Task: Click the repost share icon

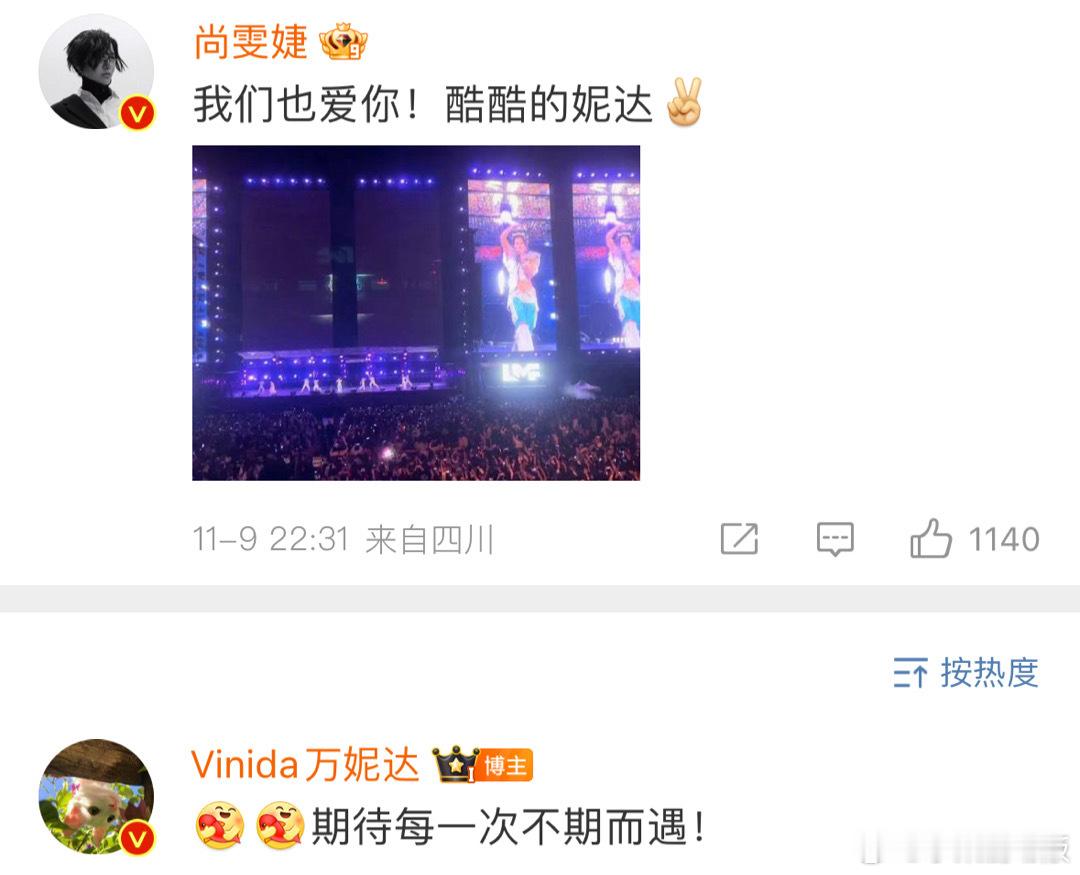Action: point(739,538)
